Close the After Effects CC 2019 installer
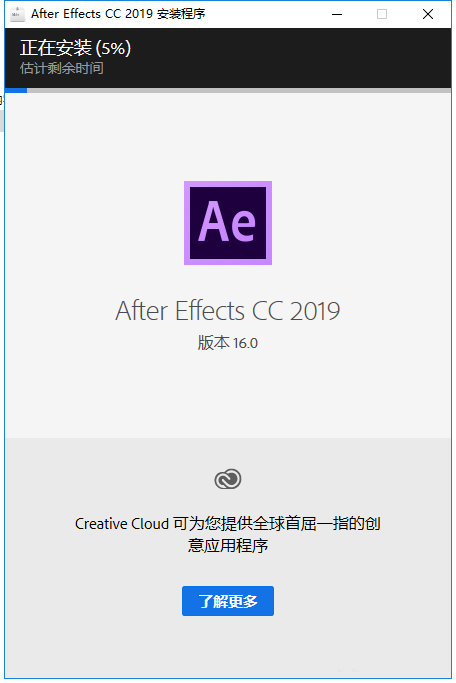This screenshot has width=456, height=683. pyautogui.click(x=428, y=14)
